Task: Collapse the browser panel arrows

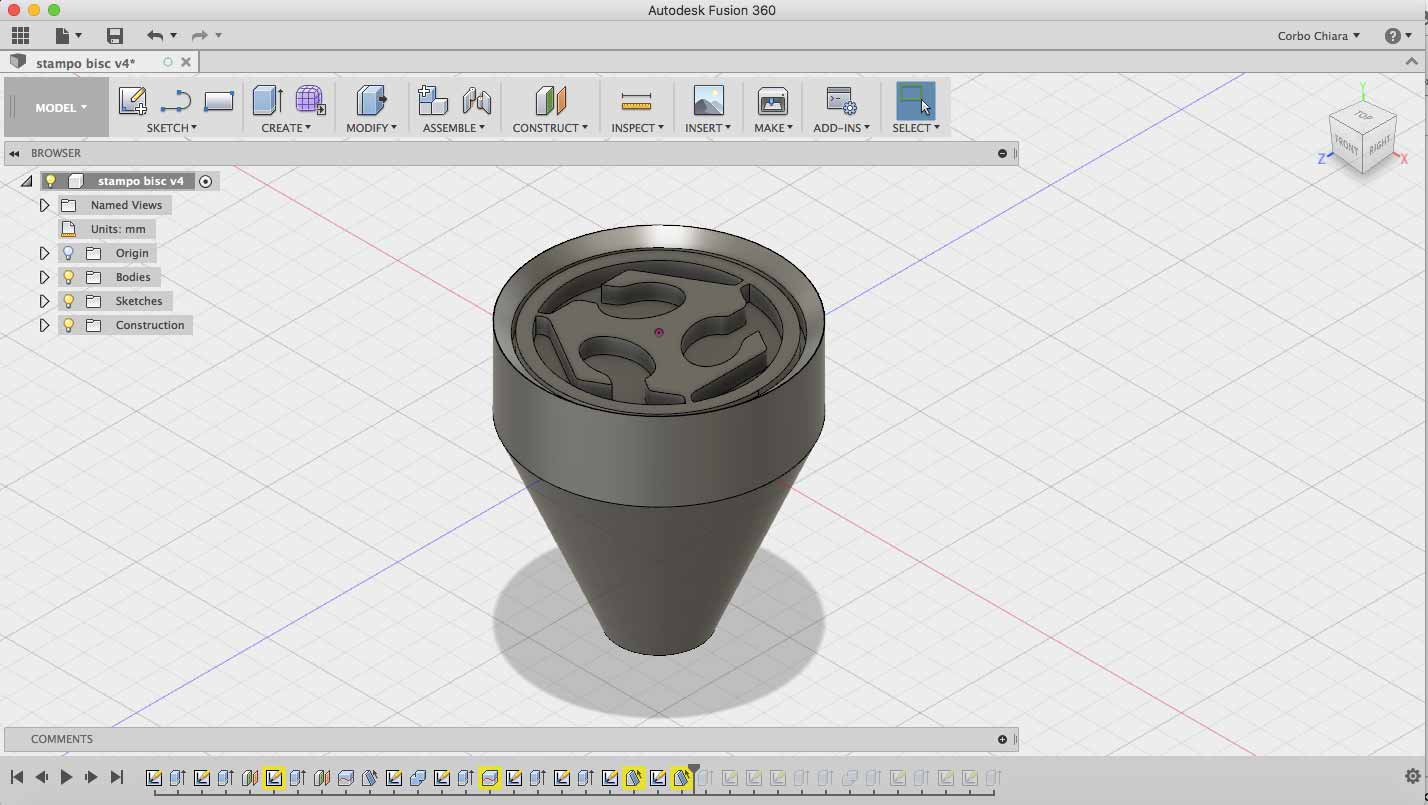Action: (15, 153)
